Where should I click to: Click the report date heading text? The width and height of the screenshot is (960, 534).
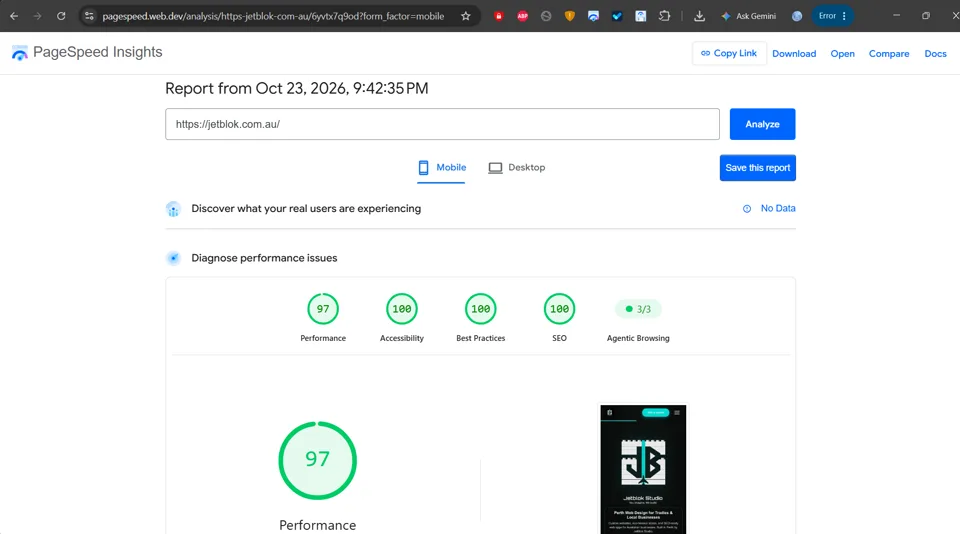point(297,88)
